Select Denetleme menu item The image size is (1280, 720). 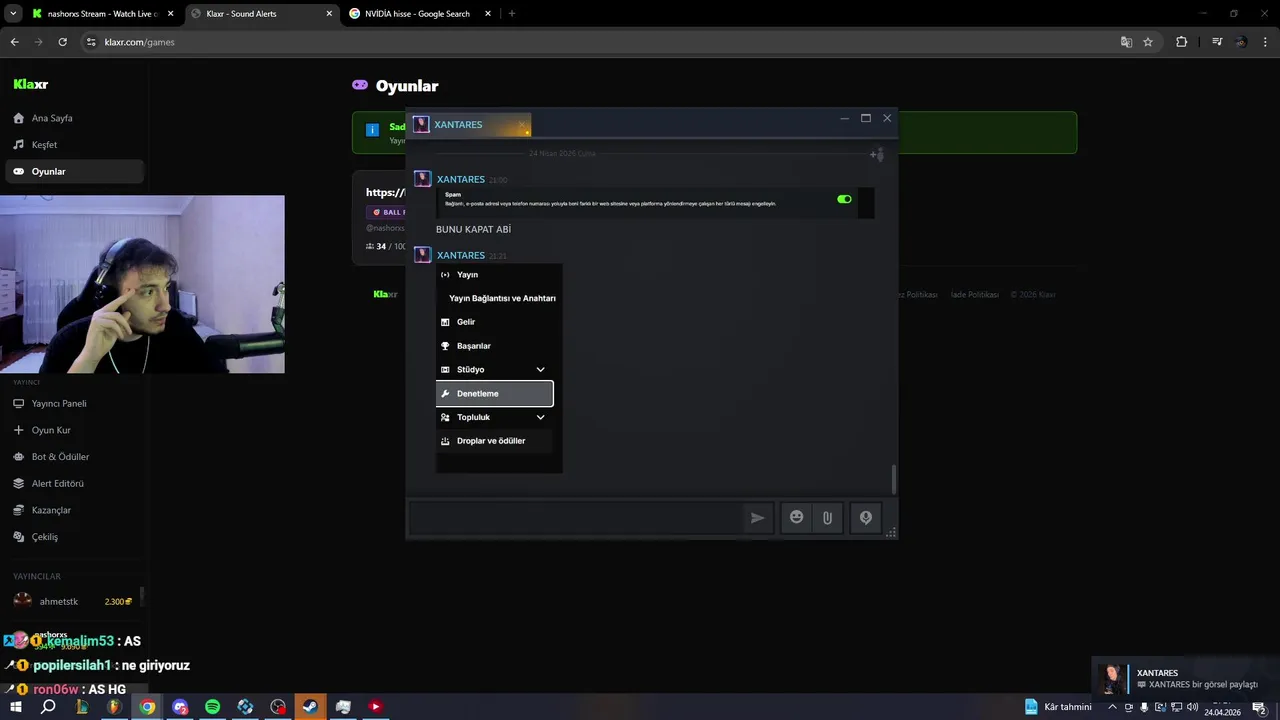coord(495,394)
